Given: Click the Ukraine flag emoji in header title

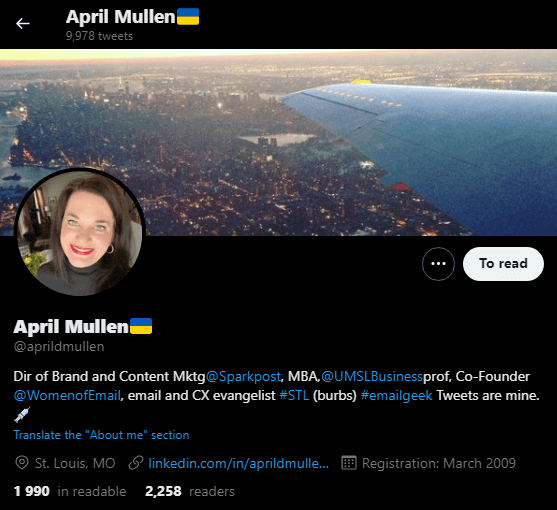Looking at the screenshot, I should click(x=188, y=17).
